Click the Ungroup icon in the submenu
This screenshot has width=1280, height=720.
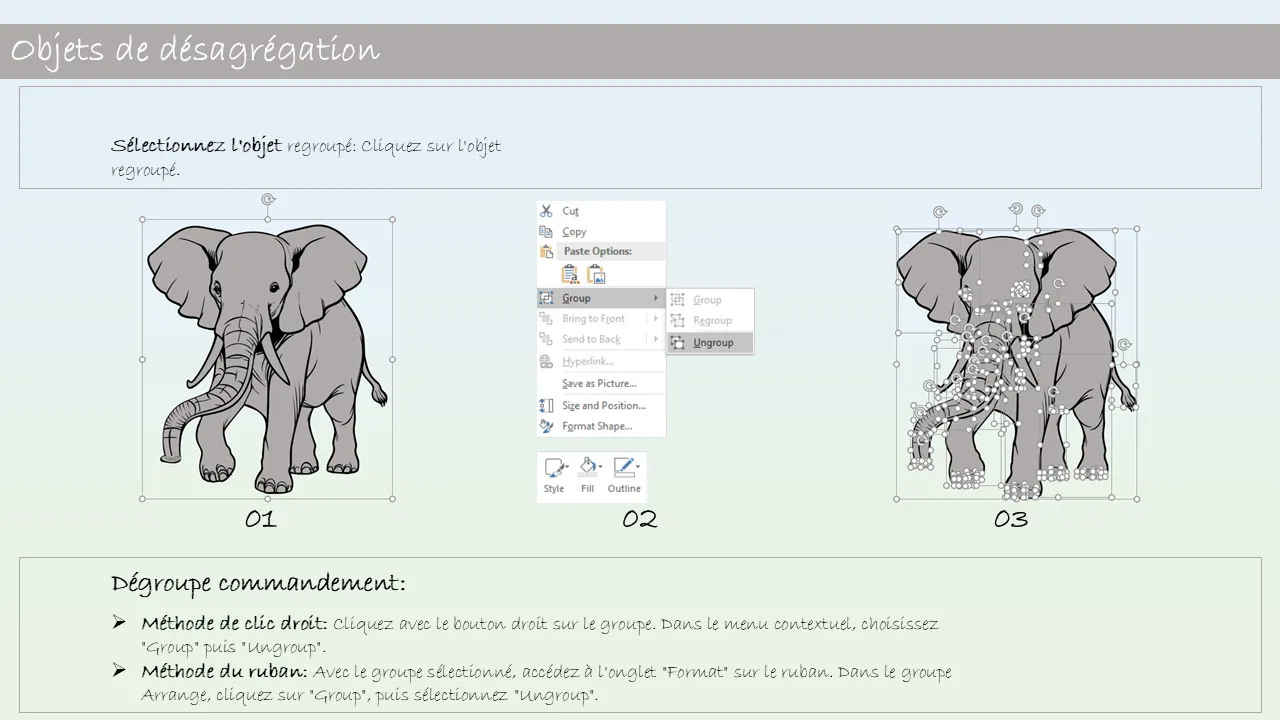[x=677, y=342]
